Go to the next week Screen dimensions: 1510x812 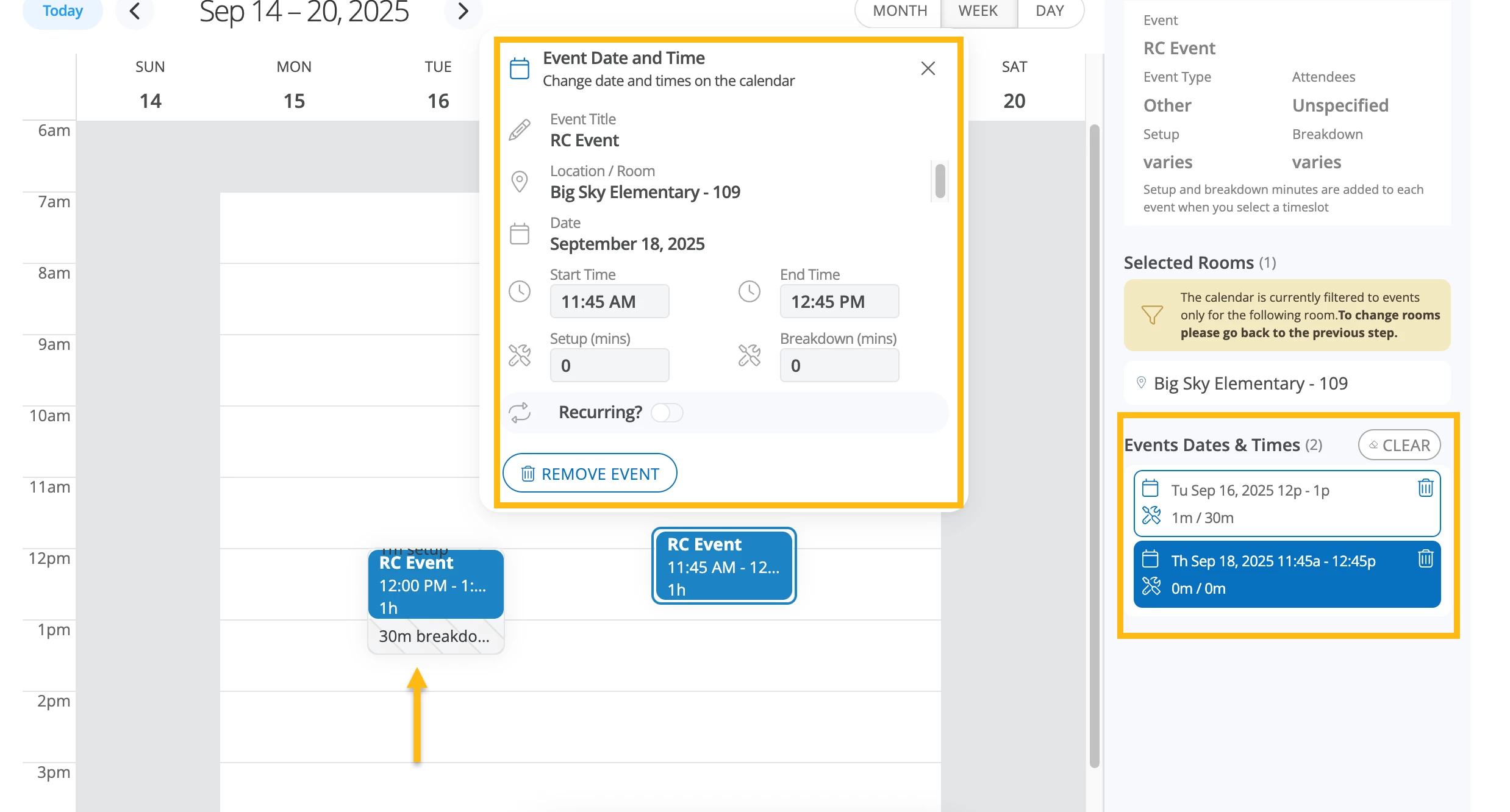tap(463, 11)
